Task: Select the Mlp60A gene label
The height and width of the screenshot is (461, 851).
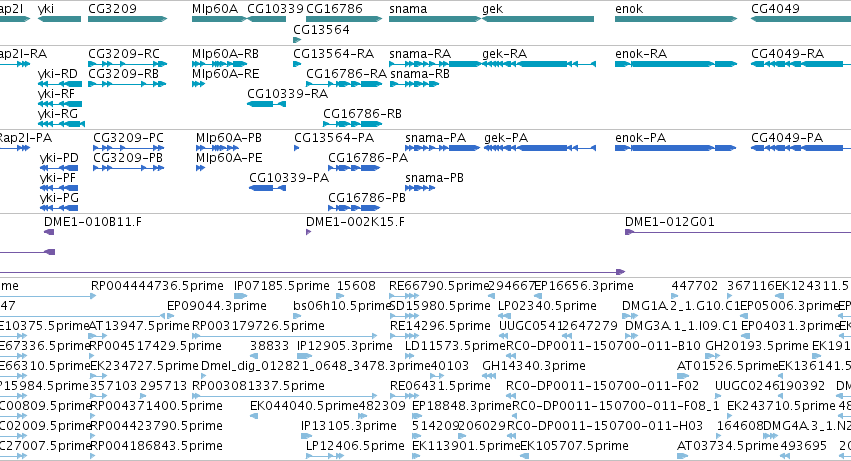Action: [x=215, y=9]
